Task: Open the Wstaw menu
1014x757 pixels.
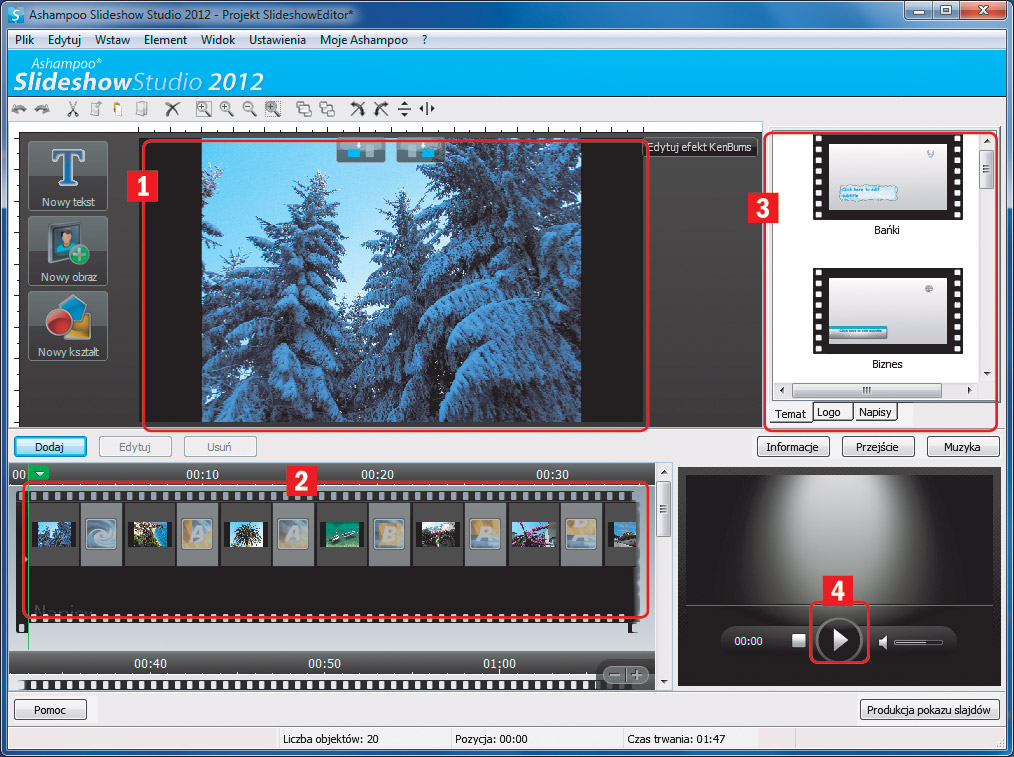Action: [112, 40]
